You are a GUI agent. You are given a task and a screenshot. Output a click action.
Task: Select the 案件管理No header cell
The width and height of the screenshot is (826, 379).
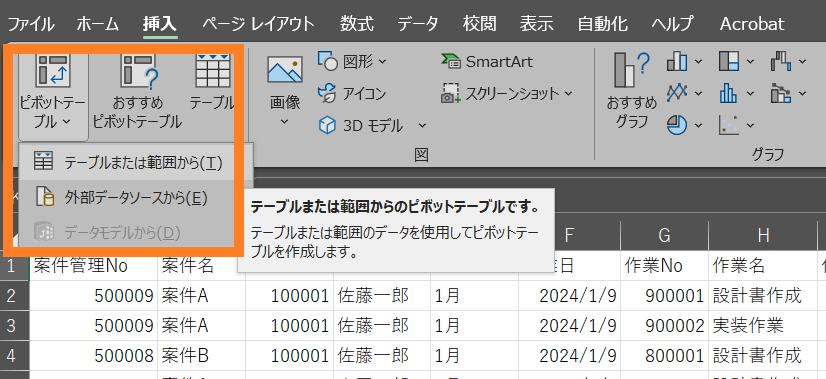(93, 266)
